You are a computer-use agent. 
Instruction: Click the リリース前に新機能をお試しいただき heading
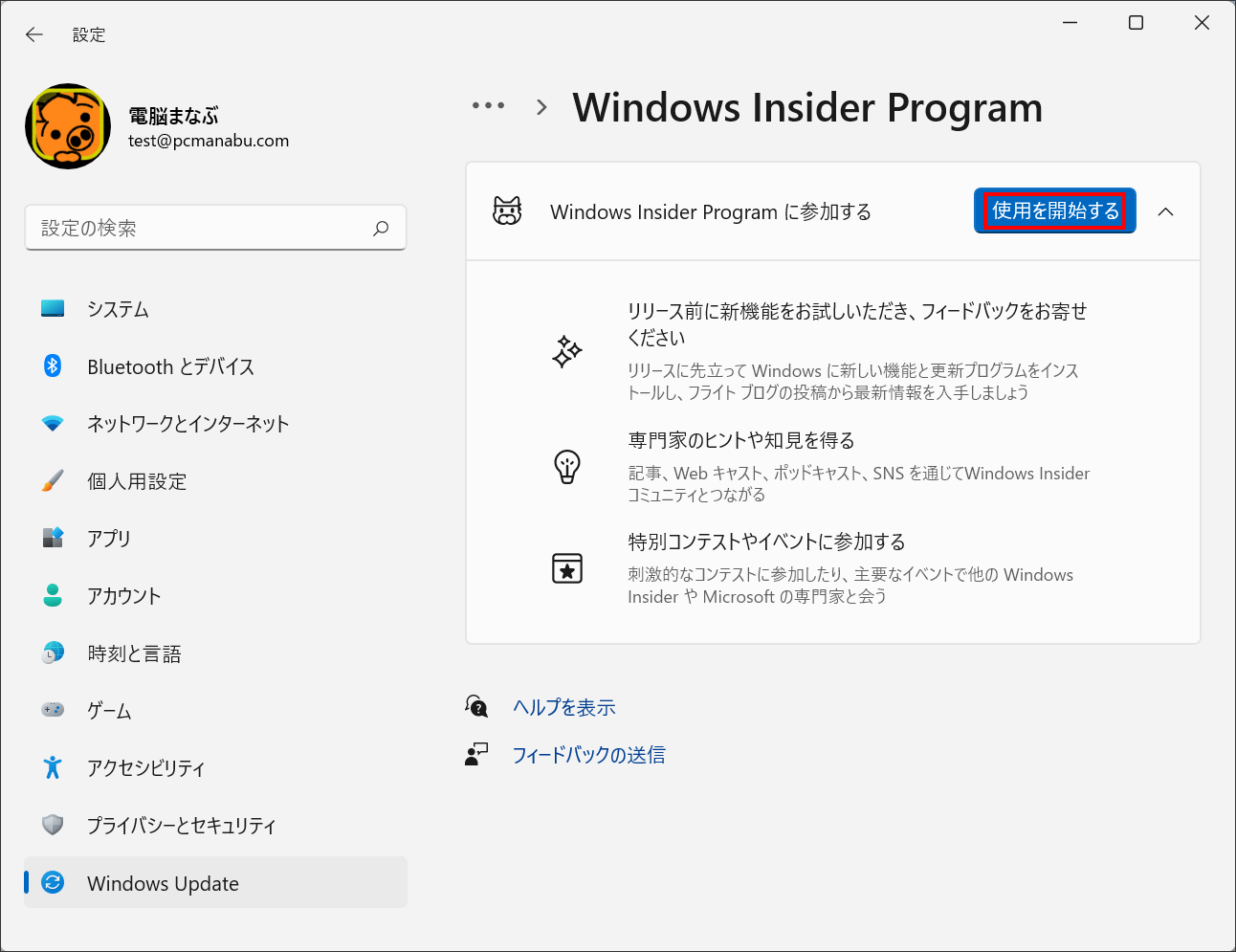pyautogui.click(x=857, y=324)
